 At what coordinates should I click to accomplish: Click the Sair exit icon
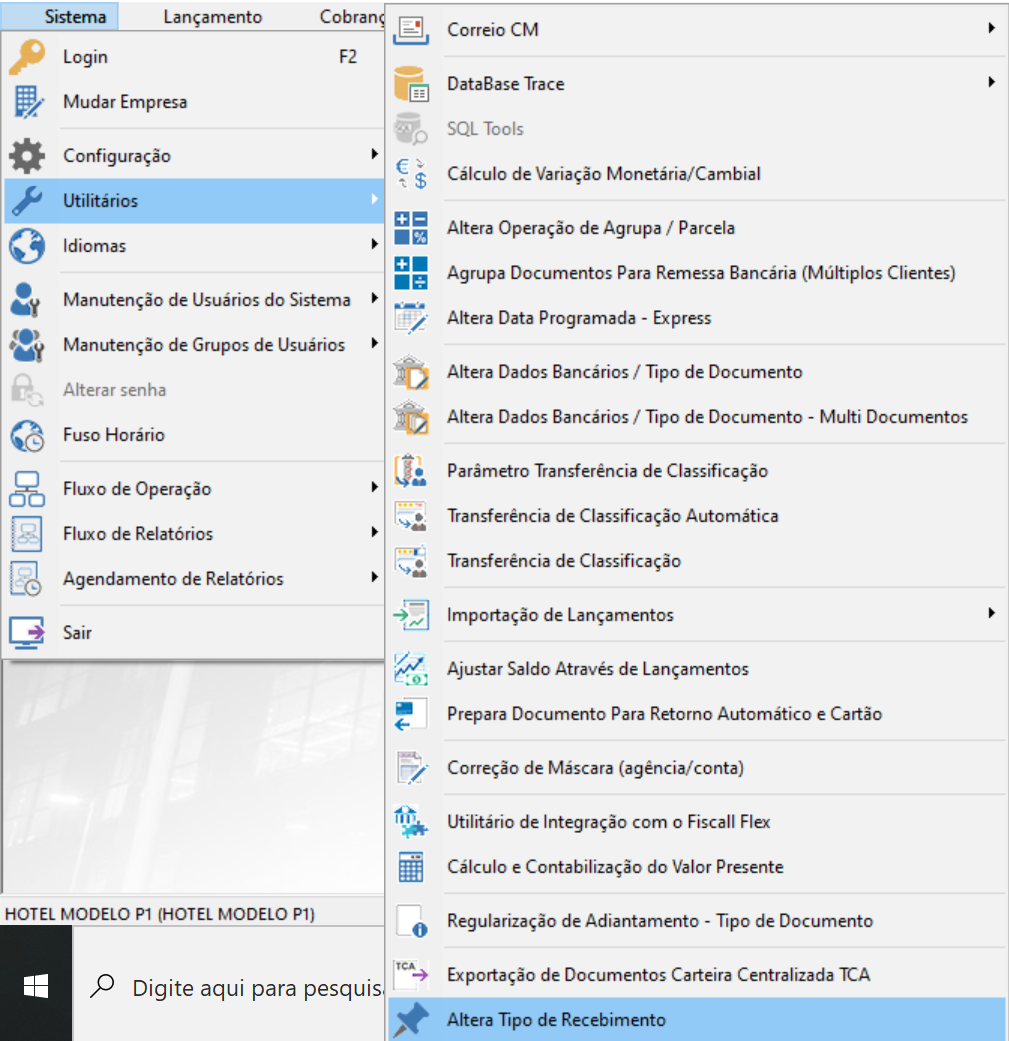[x=27, y=633]
